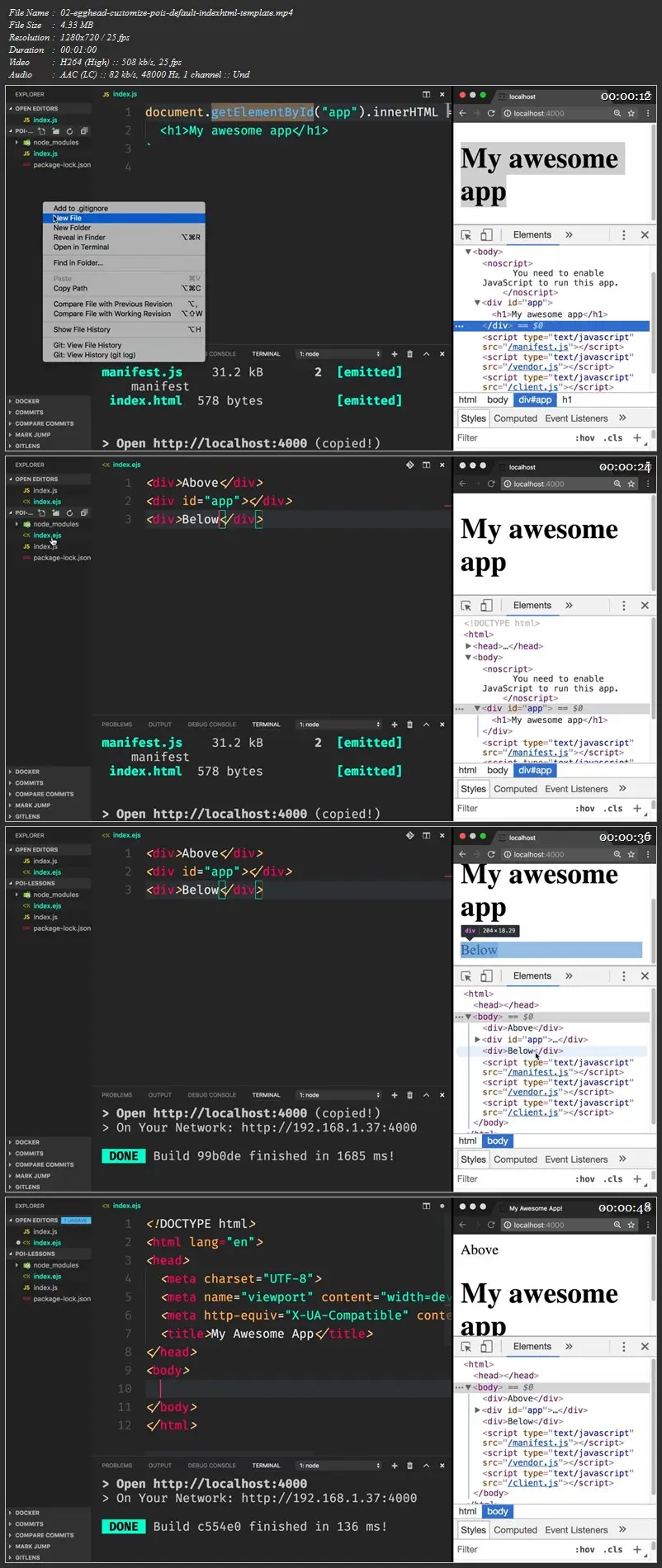Click bookmark star in 00:00:12 browser

pyautogui.click(x=631, y=113)
